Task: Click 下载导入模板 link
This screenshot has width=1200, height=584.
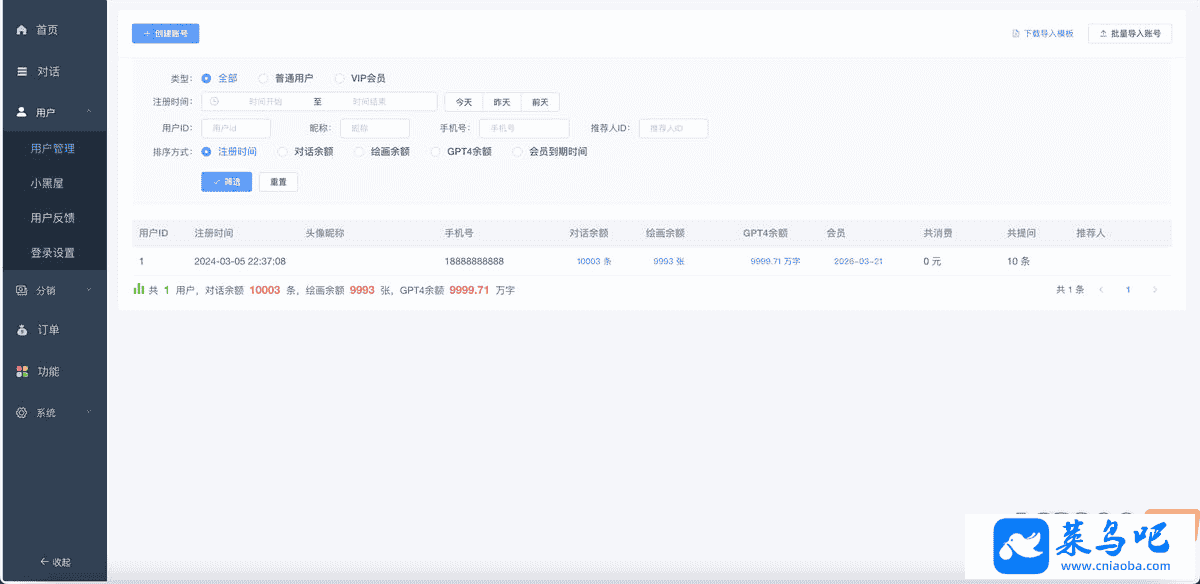Action: tap(1042, 34)
